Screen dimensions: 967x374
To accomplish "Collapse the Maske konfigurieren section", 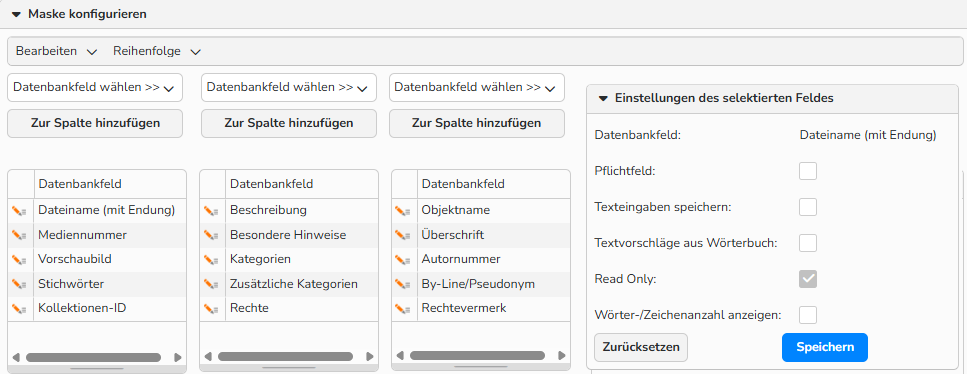I will pos(16,14).
